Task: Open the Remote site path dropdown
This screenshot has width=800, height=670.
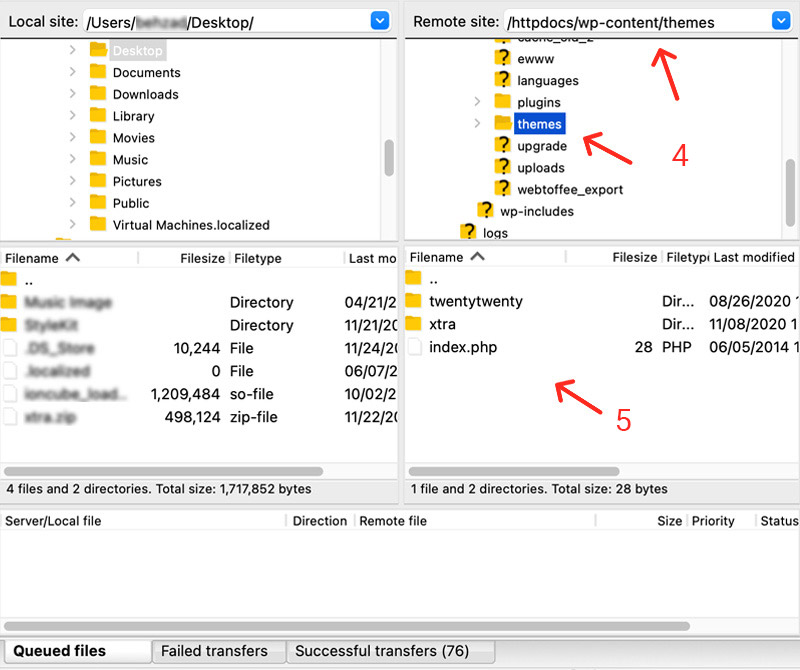Action: tap(781, 20)
